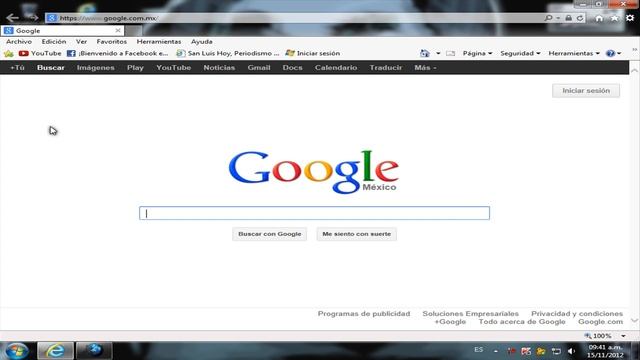
Task: Click Todo acerca de Google link
Action: click(x=522, y=322)
